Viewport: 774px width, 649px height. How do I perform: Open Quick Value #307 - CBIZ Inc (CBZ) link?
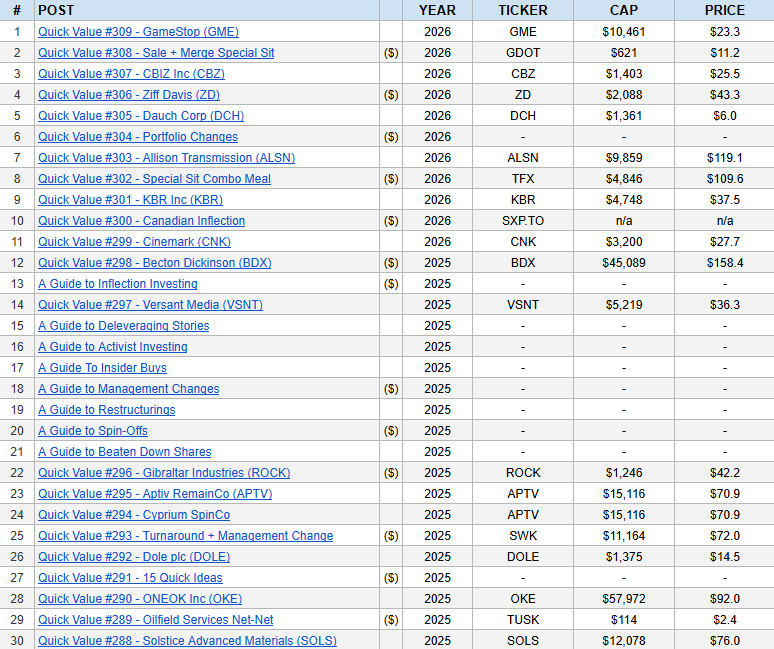[131, 74]
